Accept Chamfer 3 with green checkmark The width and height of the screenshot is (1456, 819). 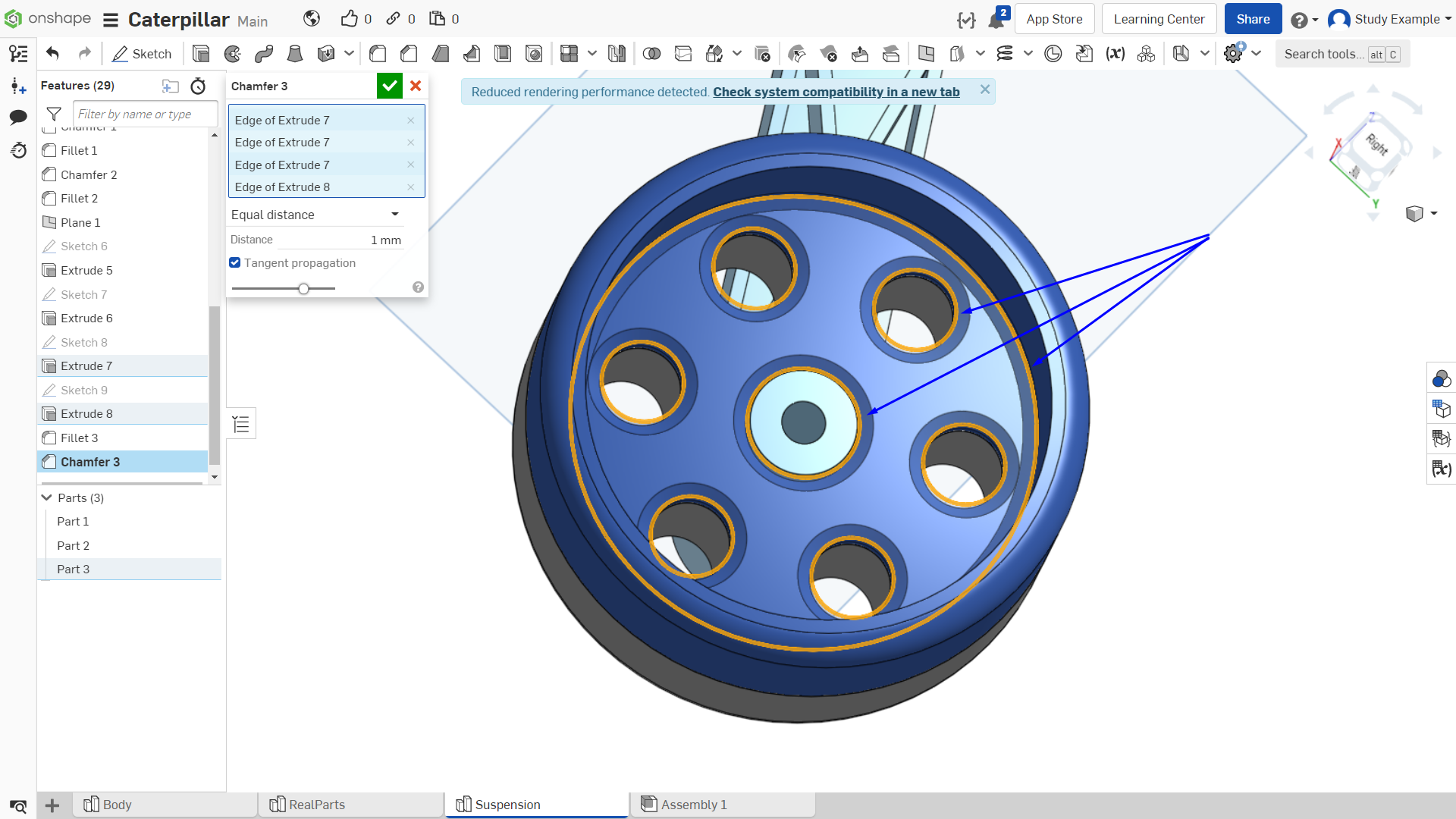[390, 86]
